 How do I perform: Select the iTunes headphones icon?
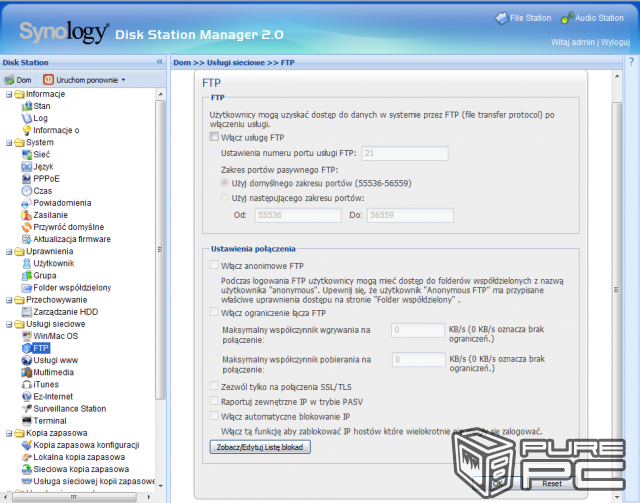pyautogui.click(x=27, y=385)
